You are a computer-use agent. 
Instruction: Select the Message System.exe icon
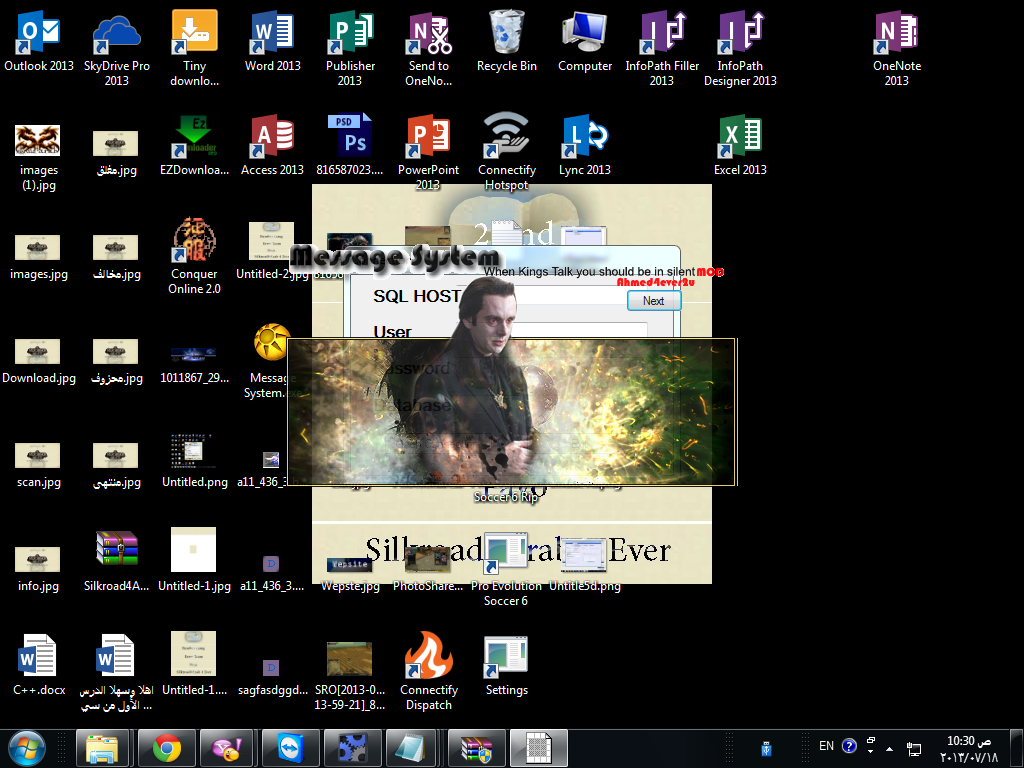(x=271, y=342)
